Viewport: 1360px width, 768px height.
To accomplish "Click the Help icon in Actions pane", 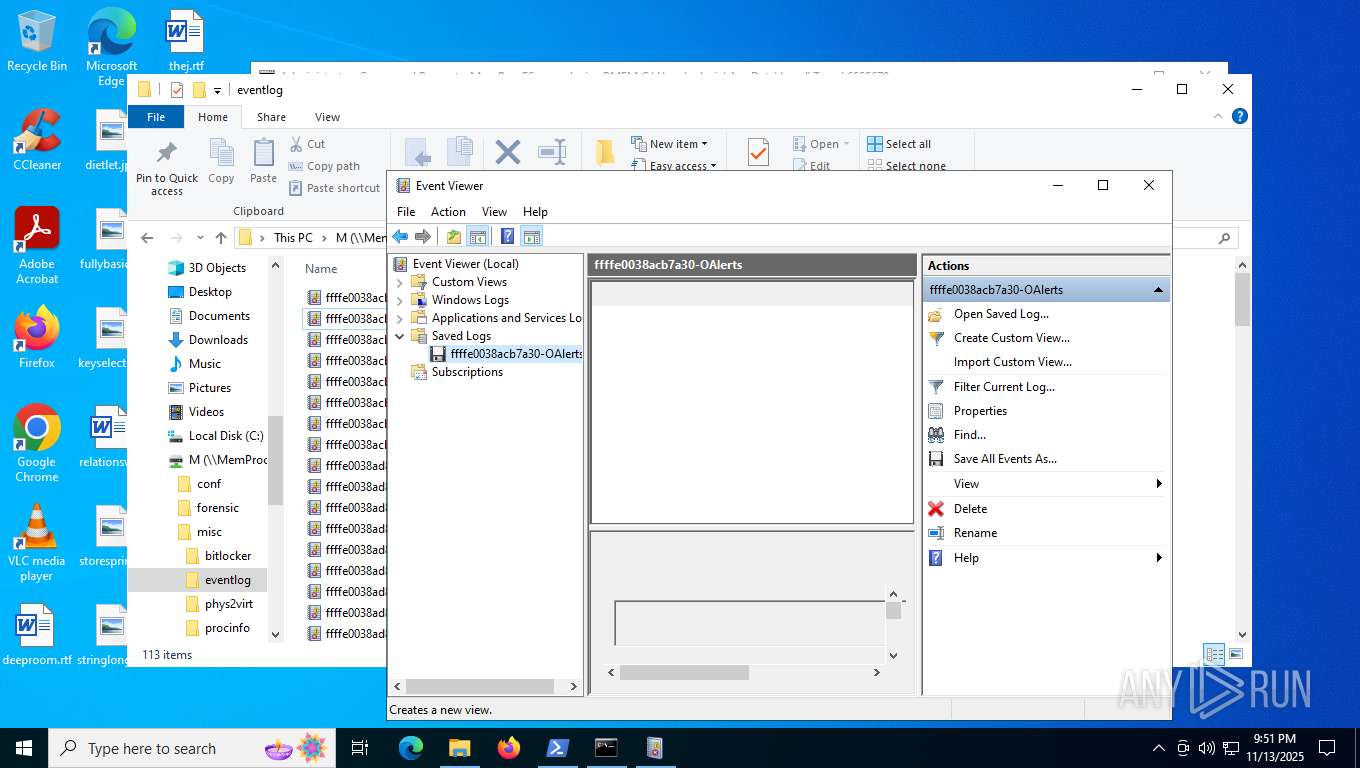I will (x=936, y=558).
